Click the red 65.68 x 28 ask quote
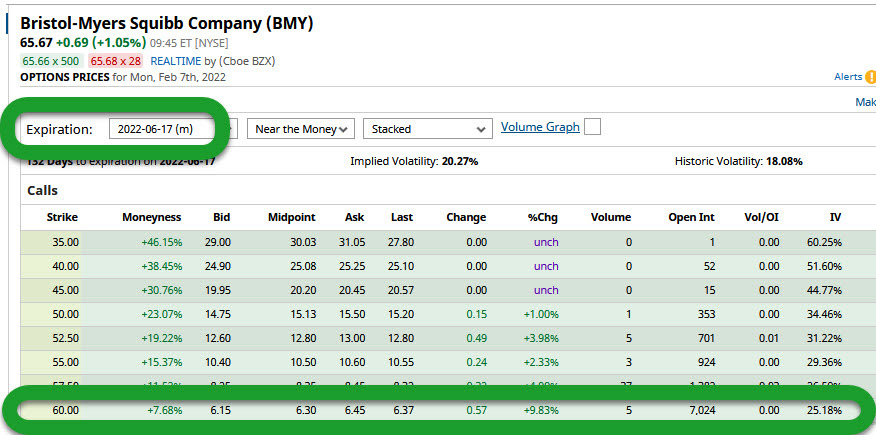This screenshot has height=435, width=876. [x=117, y=61]
